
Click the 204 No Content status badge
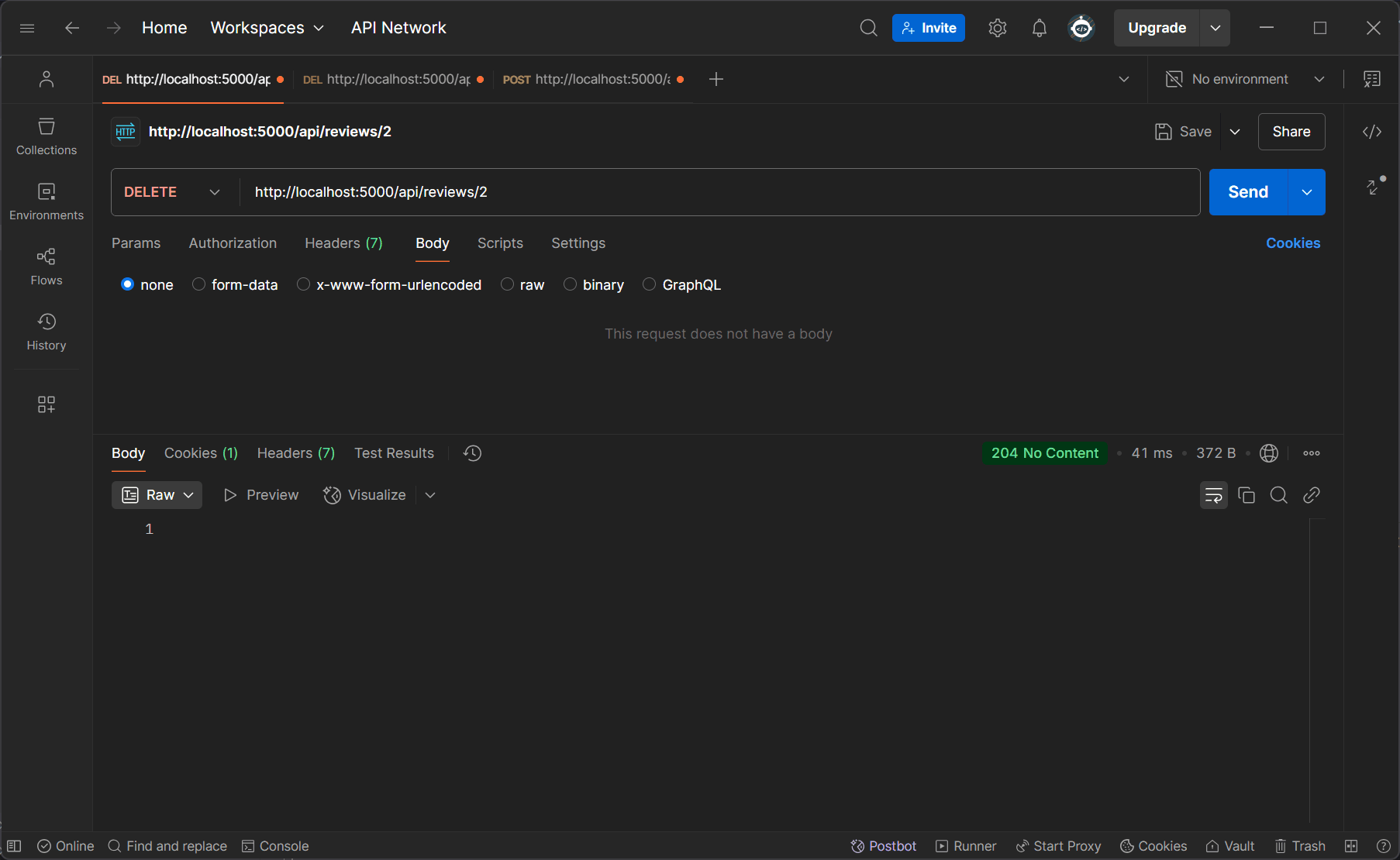point(1045,453)
